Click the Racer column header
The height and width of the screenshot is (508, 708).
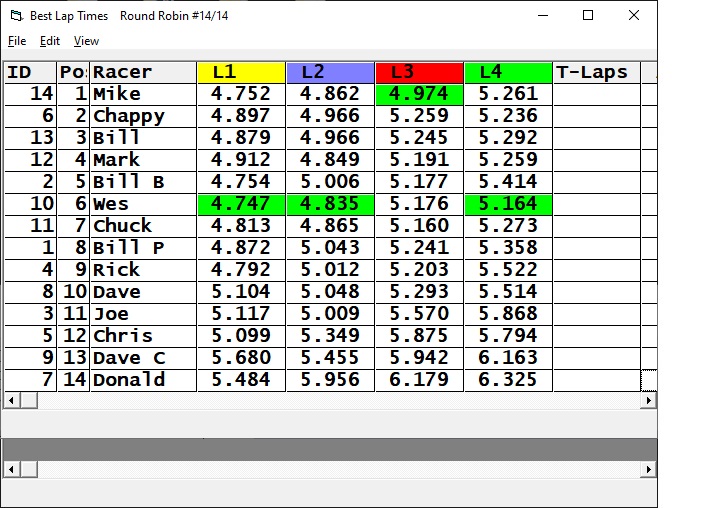click(x=143, y=72)
